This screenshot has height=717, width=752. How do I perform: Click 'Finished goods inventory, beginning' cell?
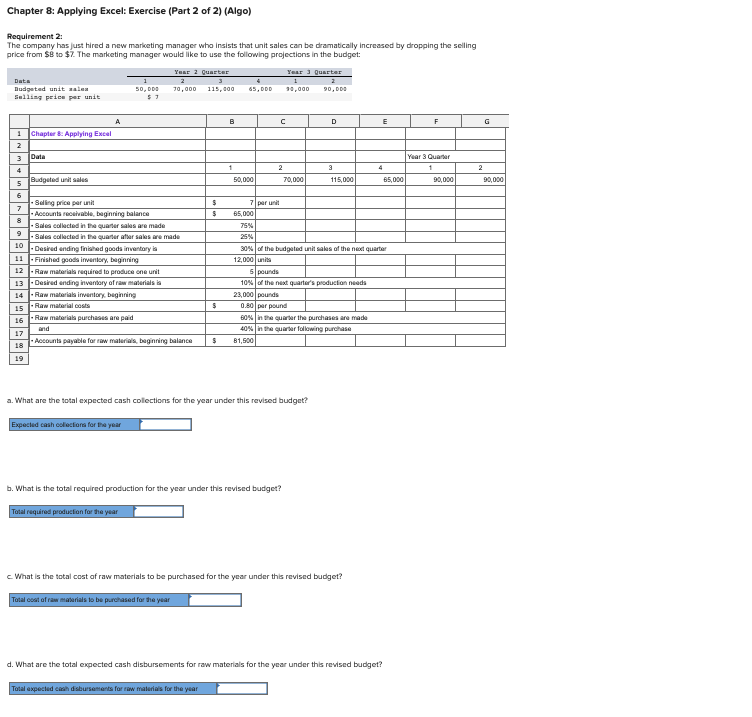(118, 260)
